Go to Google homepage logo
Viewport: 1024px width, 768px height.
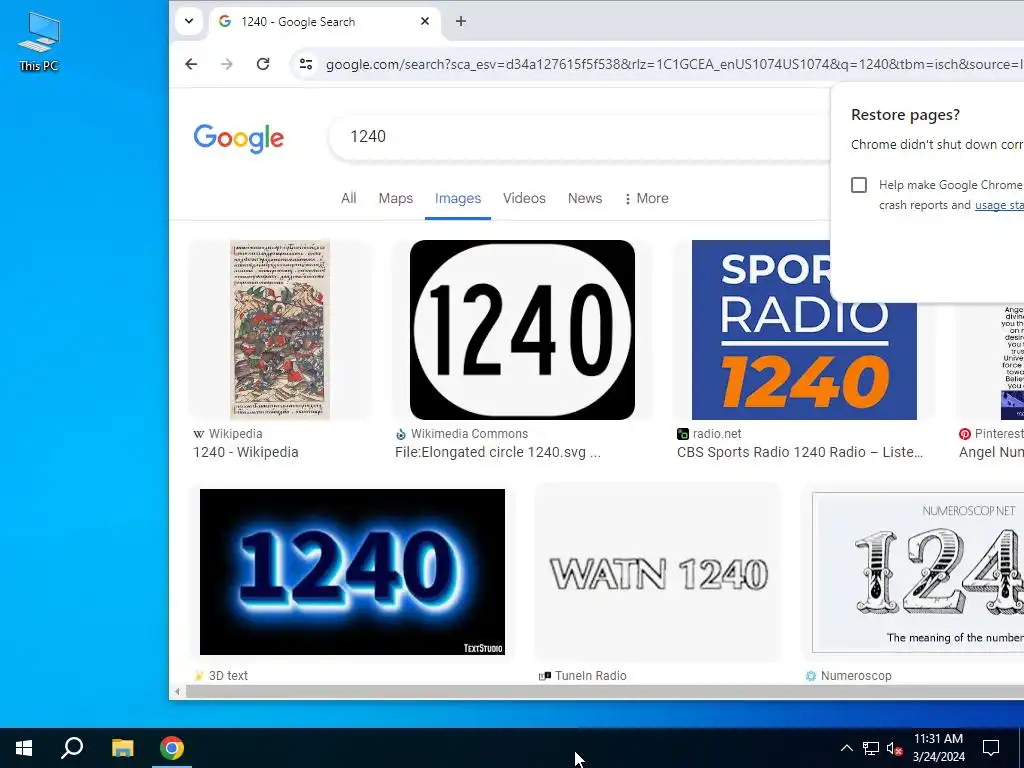[238, 137]
